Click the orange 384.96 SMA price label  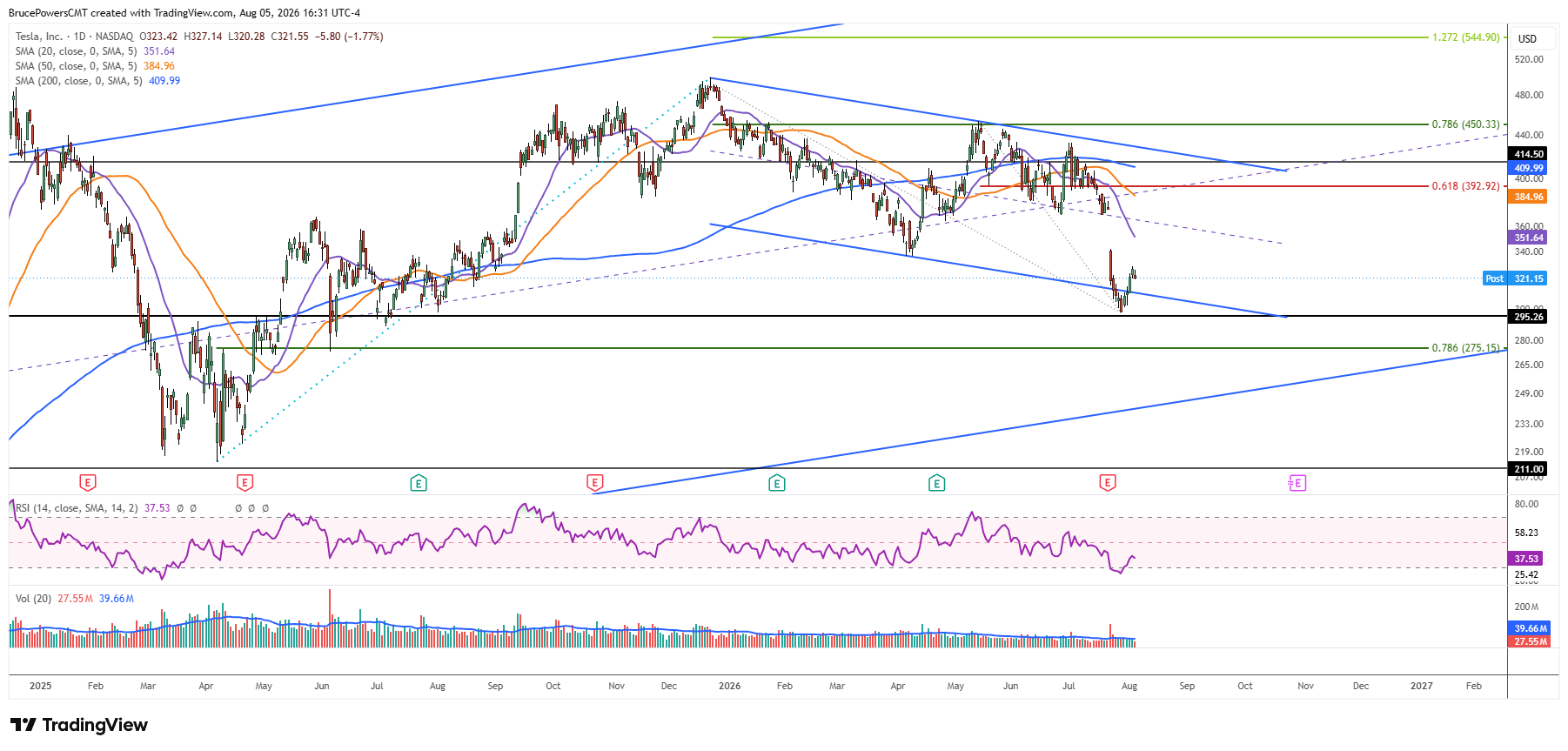point(1528,197)
